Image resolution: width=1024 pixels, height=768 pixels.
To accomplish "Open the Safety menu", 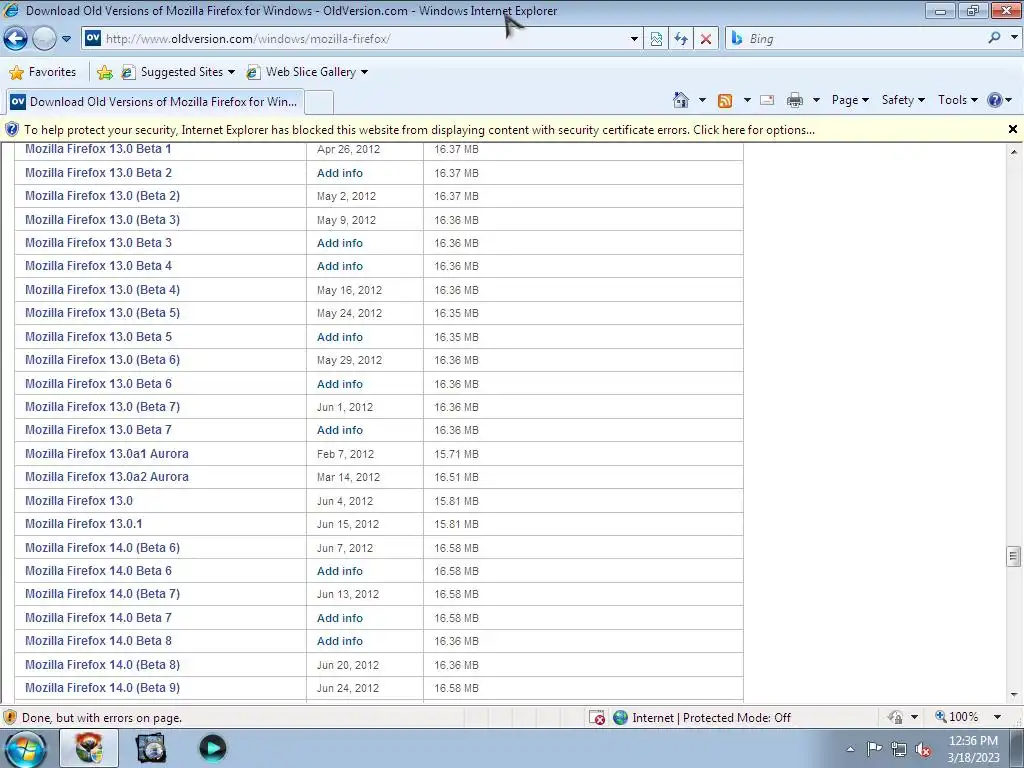I will click(903, 100).
